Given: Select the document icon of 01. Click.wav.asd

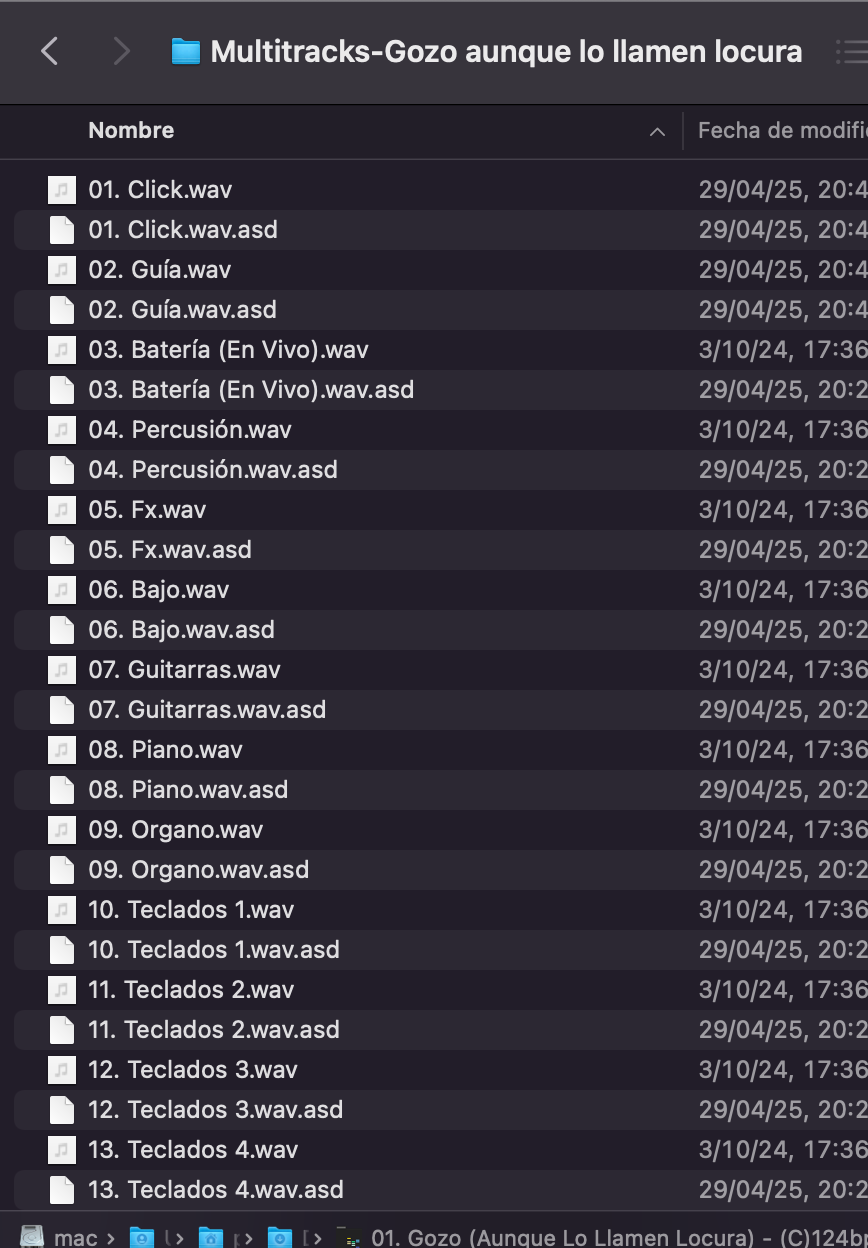Looking at the screenshot, I should (62, 230).
